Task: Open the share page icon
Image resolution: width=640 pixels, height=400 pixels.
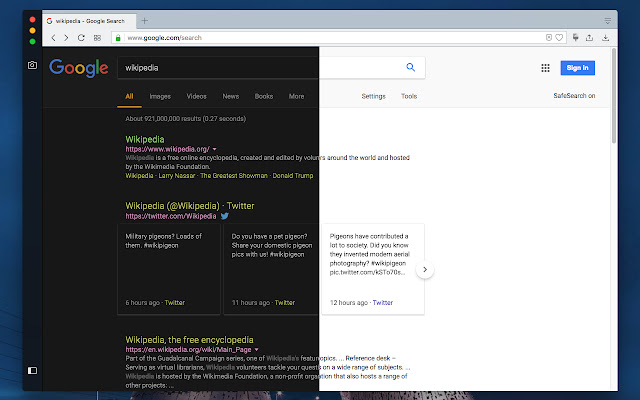Action: pos(589,38)
